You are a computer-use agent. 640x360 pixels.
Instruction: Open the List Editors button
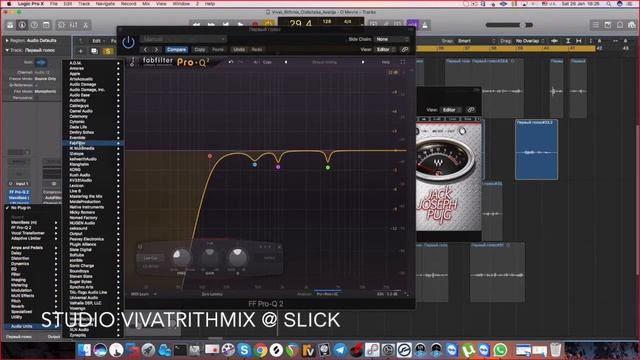click(596, 25)
